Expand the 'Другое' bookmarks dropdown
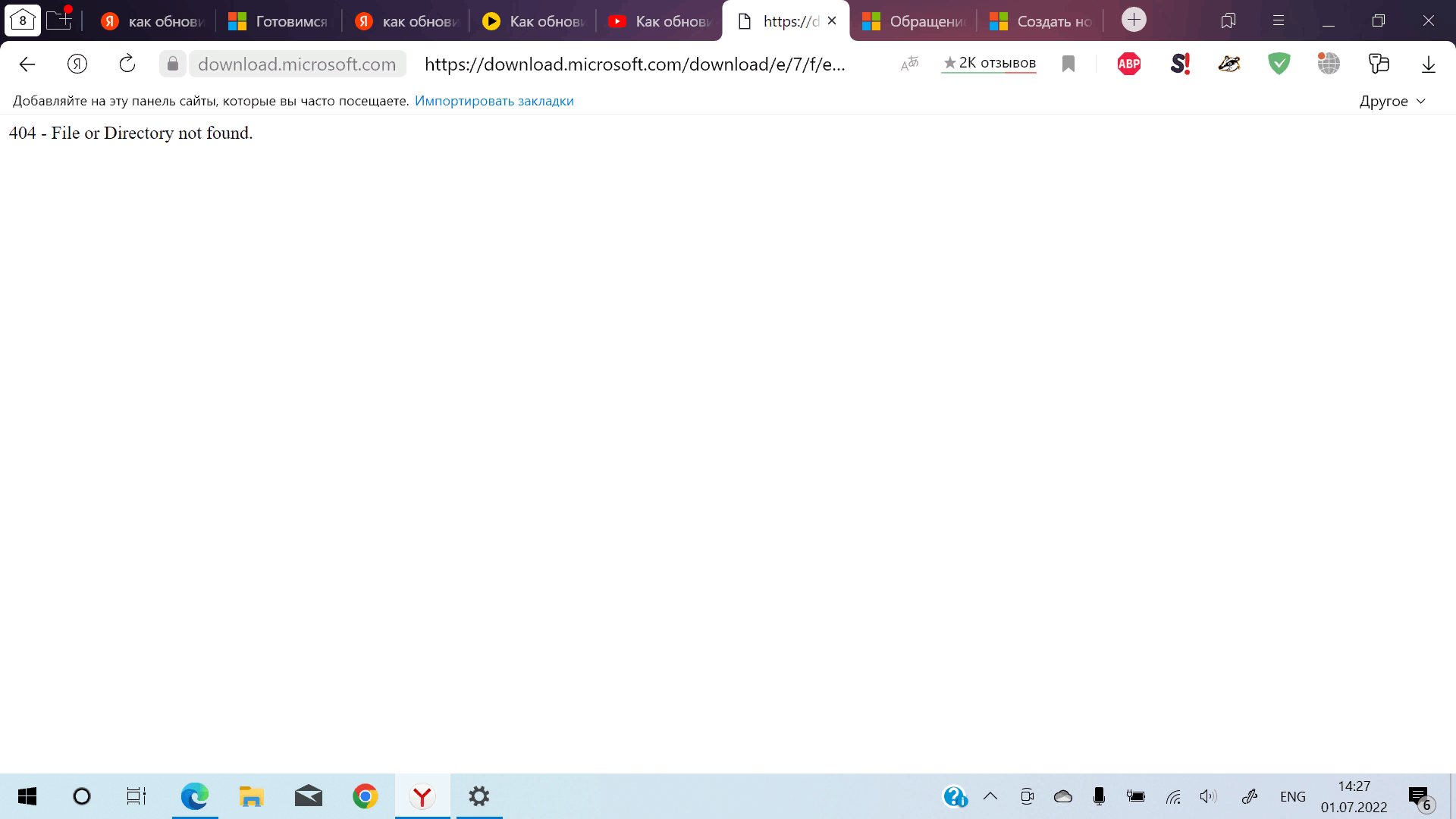Screen dimensions: 1456x819 click(x=1392, y=101)
